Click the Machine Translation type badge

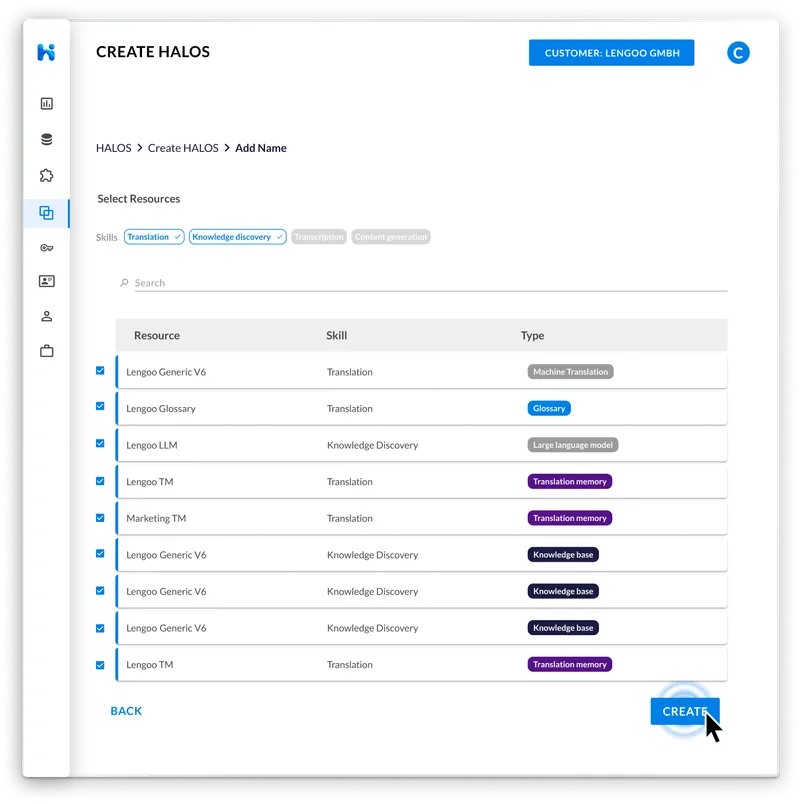pos(570,372)
